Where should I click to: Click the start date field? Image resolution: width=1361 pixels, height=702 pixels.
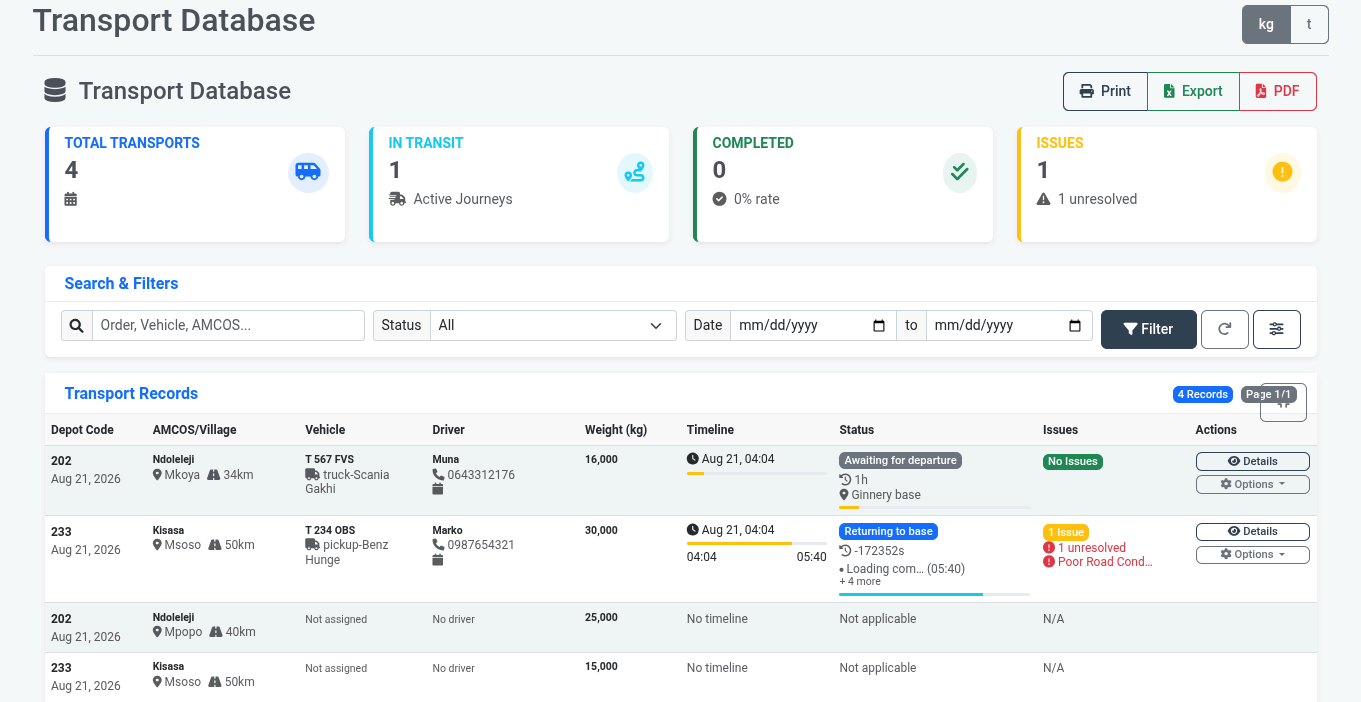tap(813, 326)
